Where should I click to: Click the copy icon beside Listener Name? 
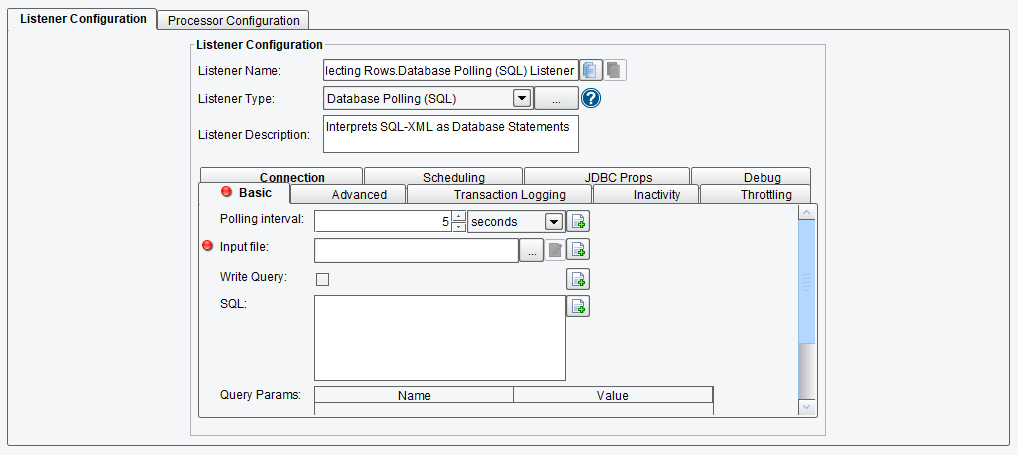point(591,69)
